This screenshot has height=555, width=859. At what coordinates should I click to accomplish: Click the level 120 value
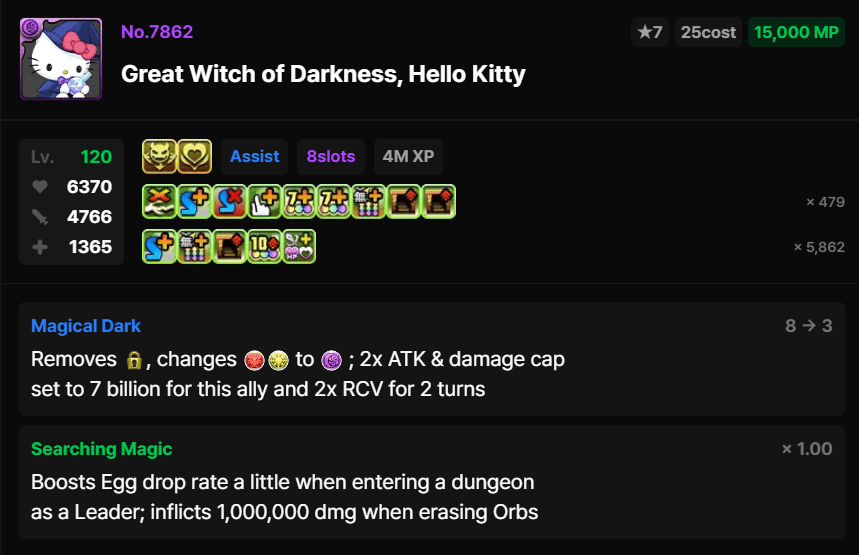click(x=96, y=157)
